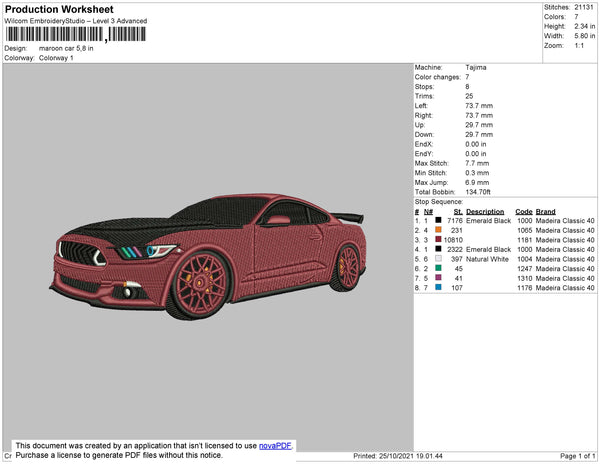Image resolution: width=600 pixels, height=464 pixels.
Task: Click 'Wilcom EmbroideryStudio – Level 3 Advanced' text
Action: tap(76, 21)
